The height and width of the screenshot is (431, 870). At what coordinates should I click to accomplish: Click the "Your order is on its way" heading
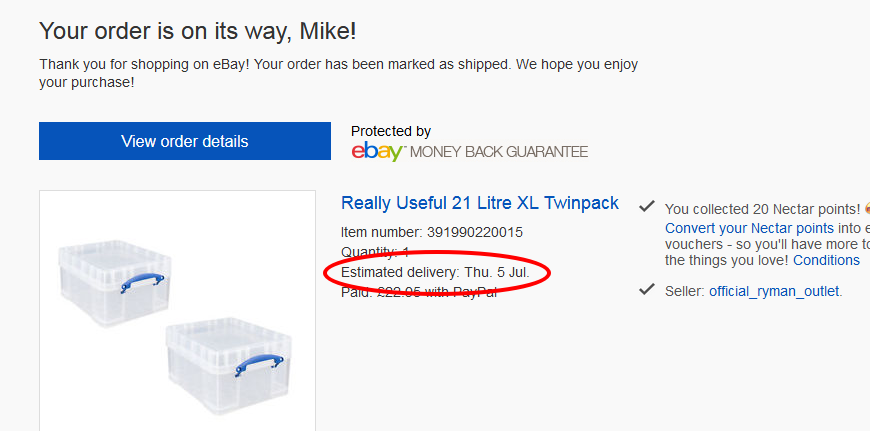(x=197, y=32)
